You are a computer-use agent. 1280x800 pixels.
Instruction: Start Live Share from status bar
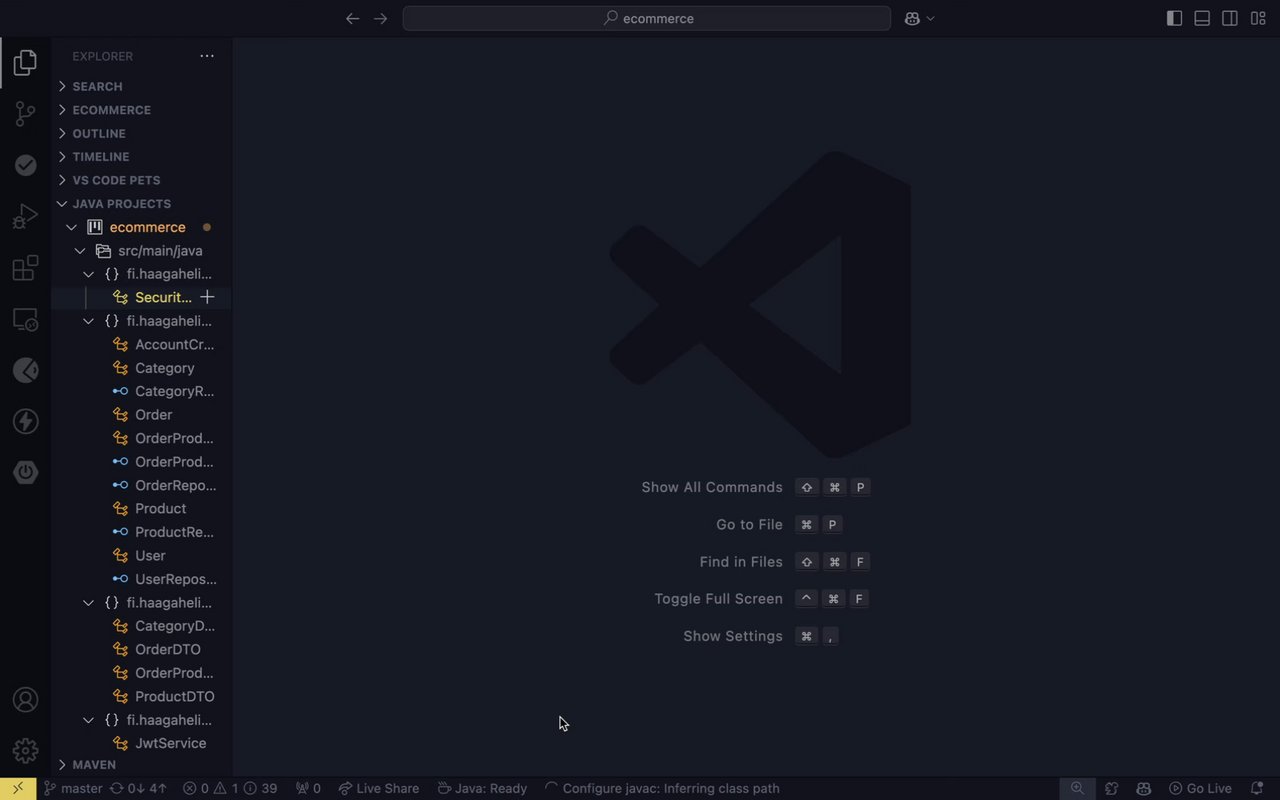378,788
